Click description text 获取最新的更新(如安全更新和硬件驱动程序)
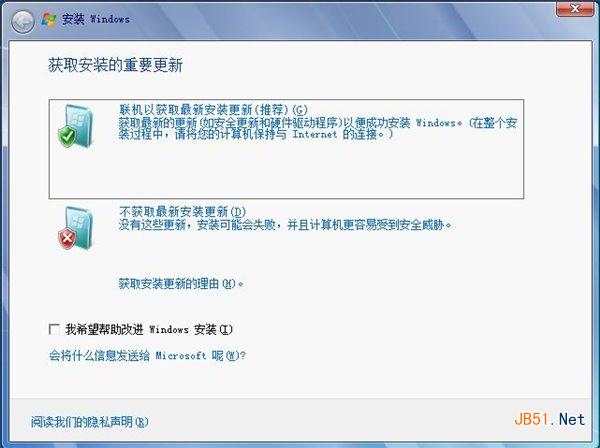The width and height of the screenshot is (600, 448). point(230,123)
